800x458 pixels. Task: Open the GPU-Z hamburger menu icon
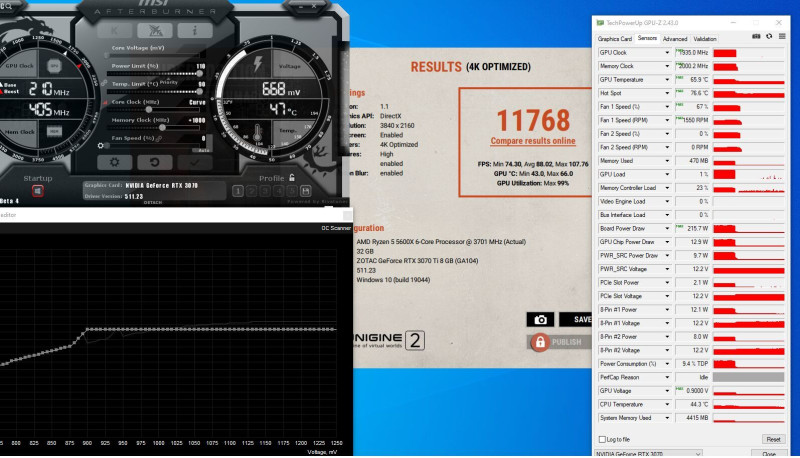click(782, 37)
